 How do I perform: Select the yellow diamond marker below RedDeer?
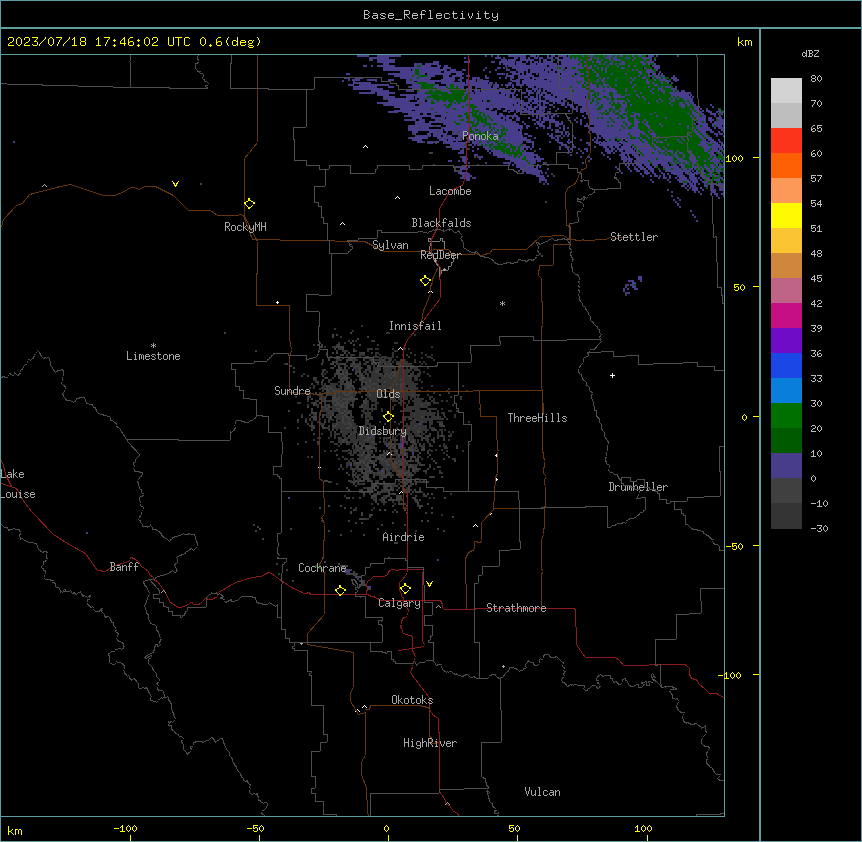(425, 281)
